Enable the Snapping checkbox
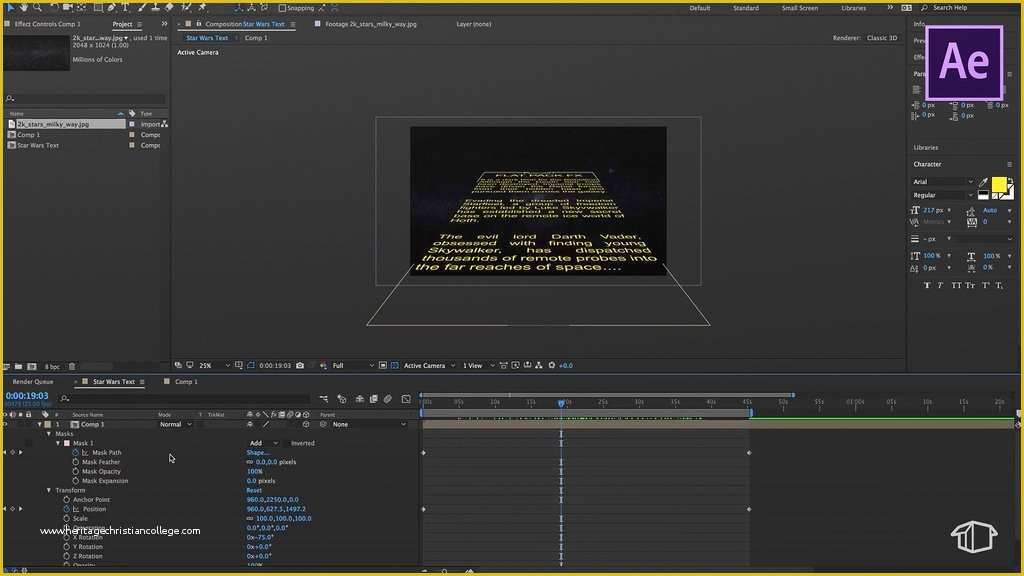Screen dimensions: 1024x576 (x=282, y=8)
